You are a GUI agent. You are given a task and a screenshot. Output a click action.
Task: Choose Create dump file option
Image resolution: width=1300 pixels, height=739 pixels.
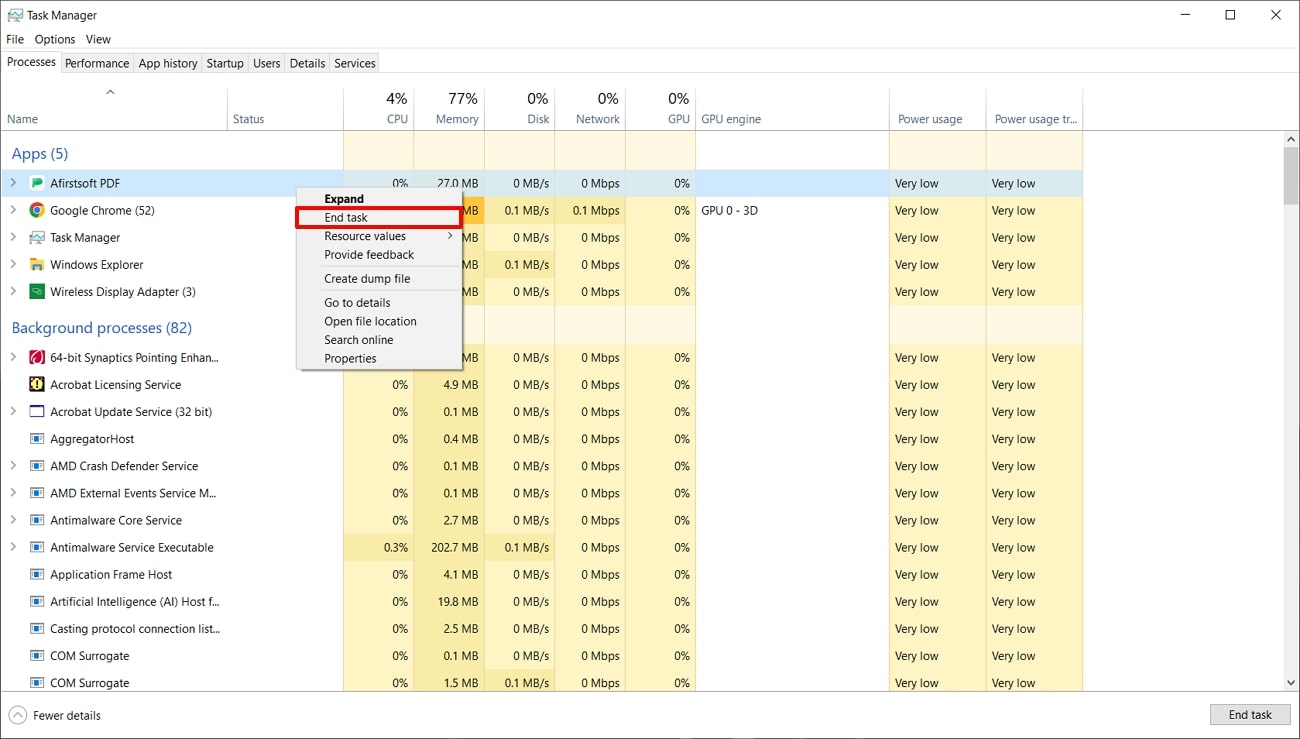(379, 278)
